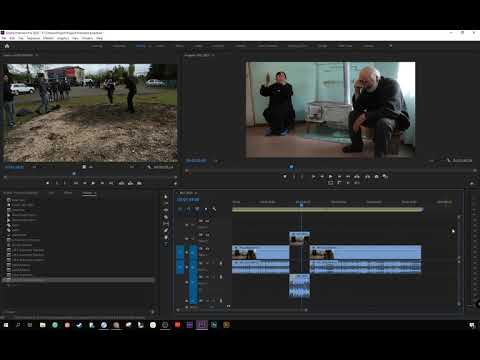Select the Selection tool in tools panel
The height and width of the screenshot is (360, 480).
[x=166, y=196]
